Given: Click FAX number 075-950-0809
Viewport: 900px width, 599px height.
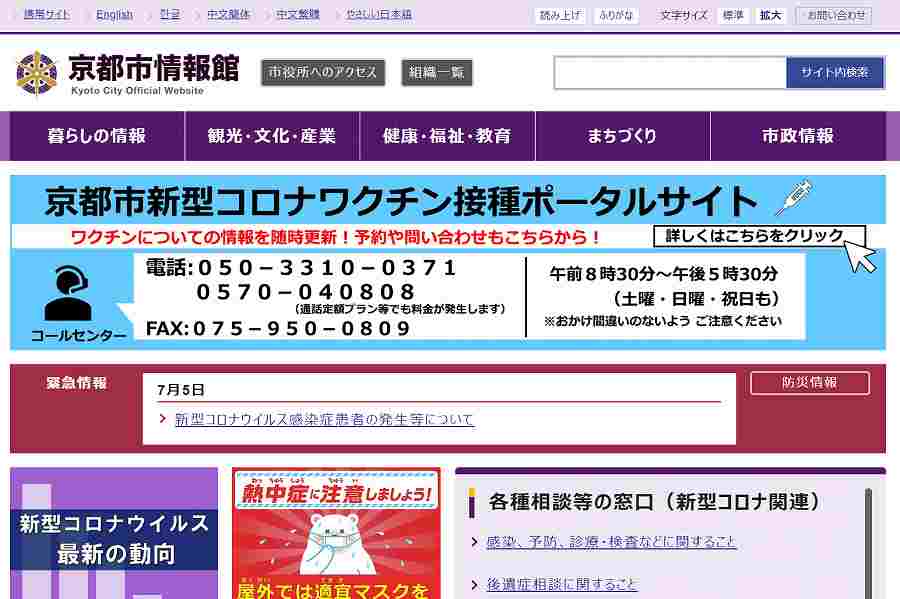Looking at the screenshot, I should pyautogui.click(x=302, y=329).
